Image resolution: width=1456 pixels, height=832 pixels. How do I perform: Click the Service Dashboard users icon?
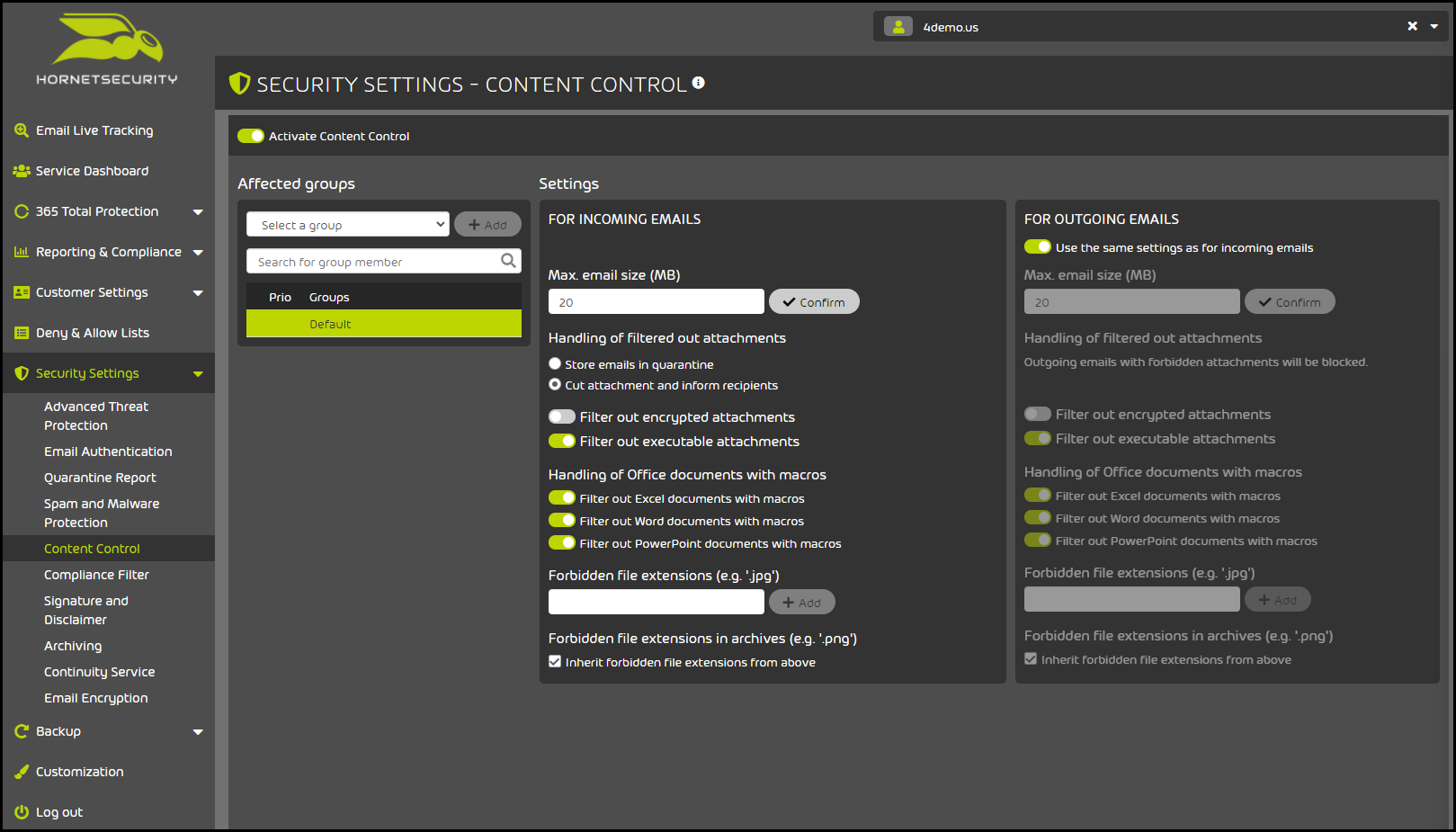click(x=22, y=171)
